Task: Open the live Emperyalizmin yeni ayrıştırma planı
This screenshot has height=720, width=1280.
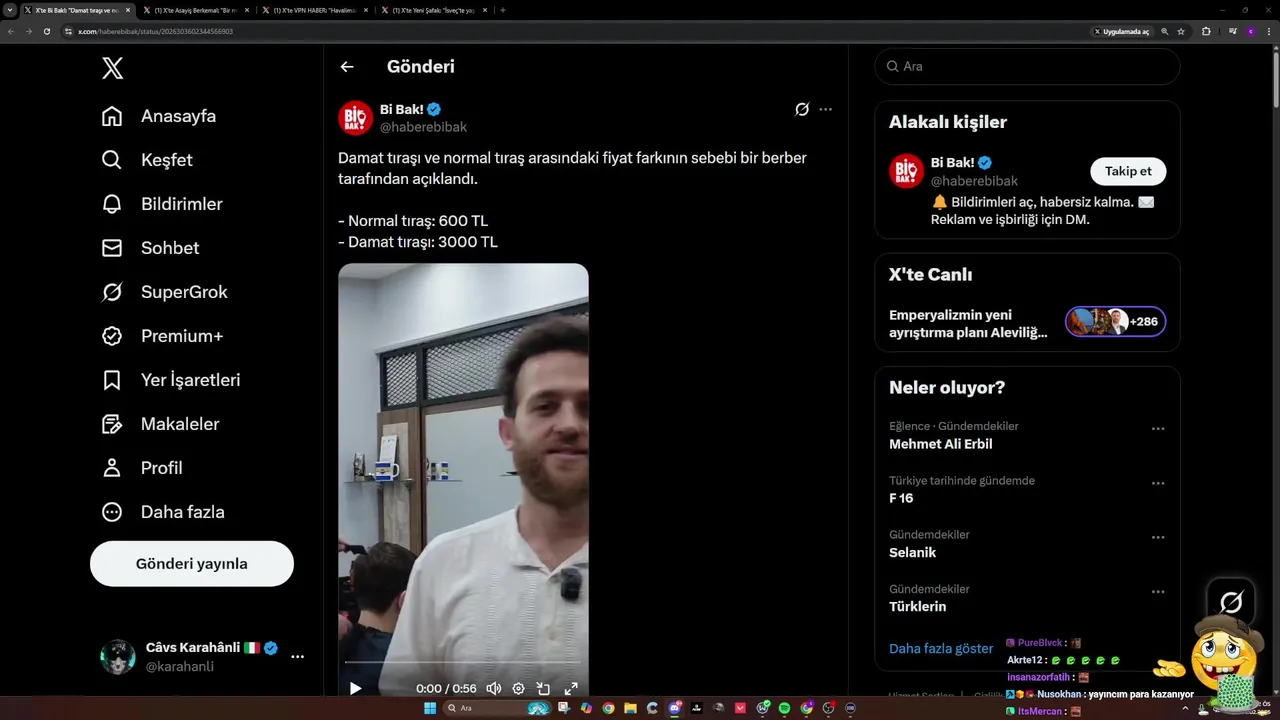Action: pos(968,323)
